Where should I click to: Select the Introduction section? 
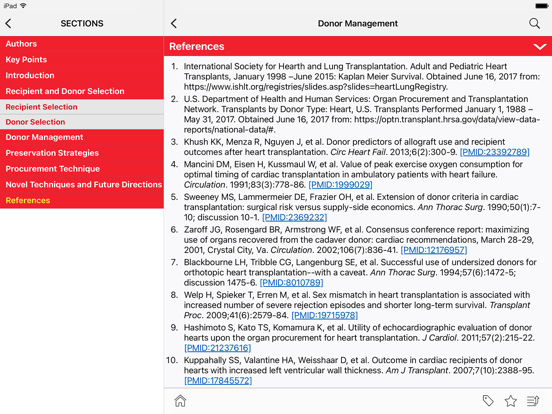[x=82, y=76]
